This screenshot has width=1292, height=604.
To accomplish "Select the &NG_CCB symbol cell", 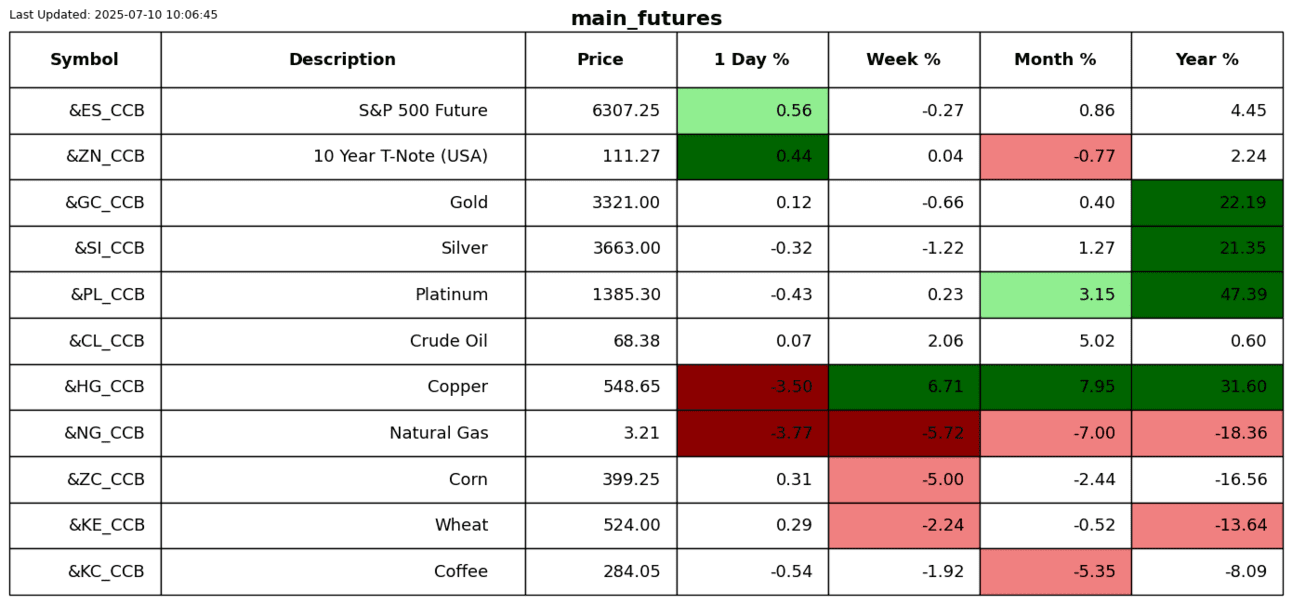I will (x=105, y=433).
